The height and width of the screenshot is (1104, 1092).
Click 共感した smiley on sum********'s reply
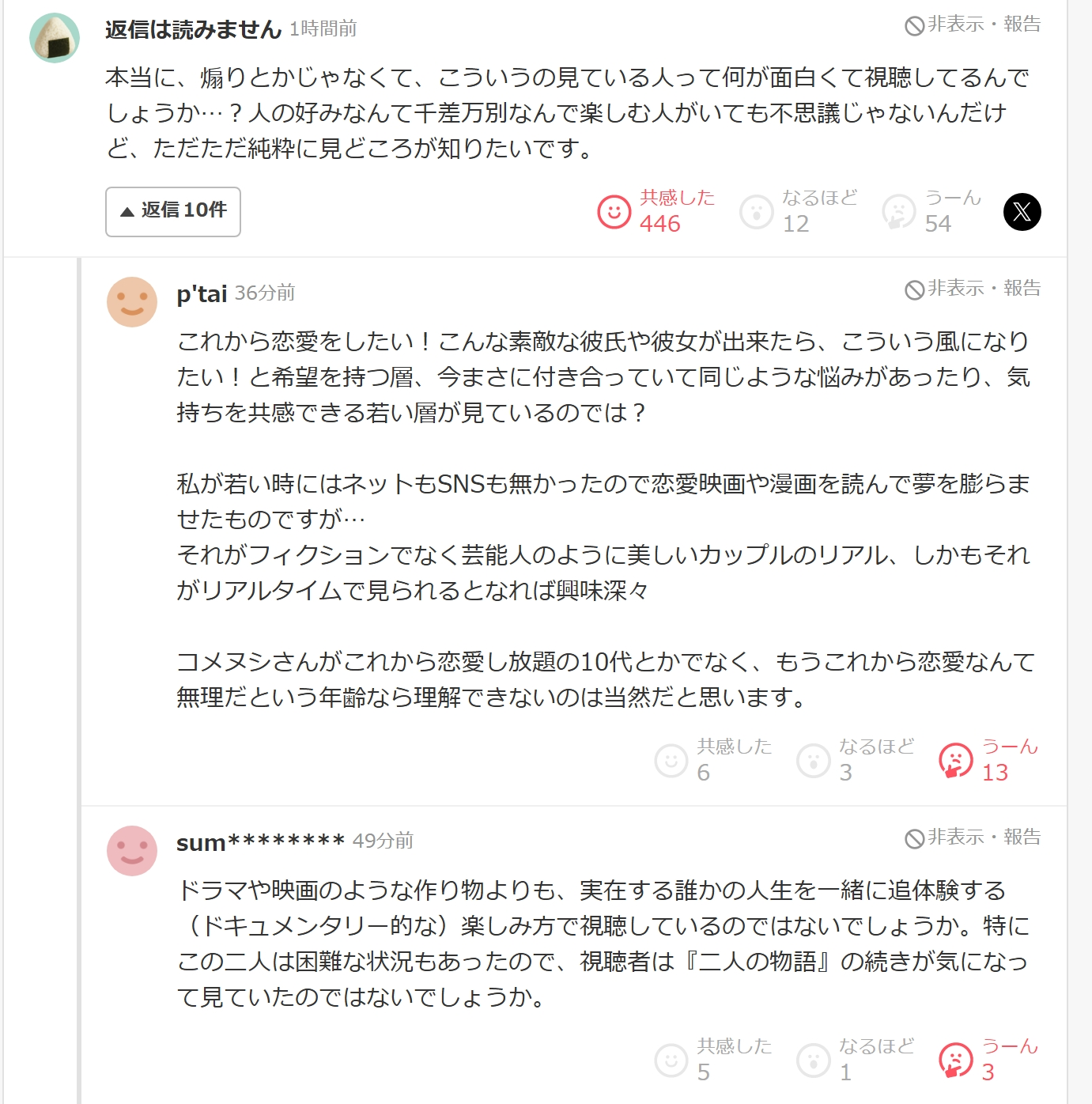tap(671, 1061)
